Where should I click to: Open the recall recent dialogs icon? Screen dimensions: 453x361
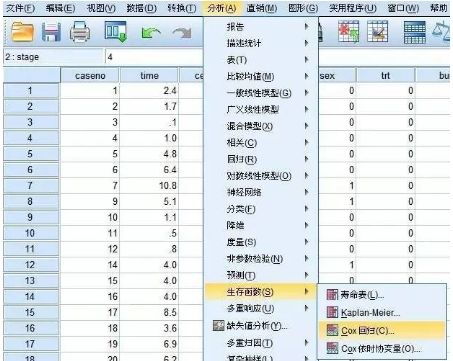pyautogui.click(x=116, y=32)
